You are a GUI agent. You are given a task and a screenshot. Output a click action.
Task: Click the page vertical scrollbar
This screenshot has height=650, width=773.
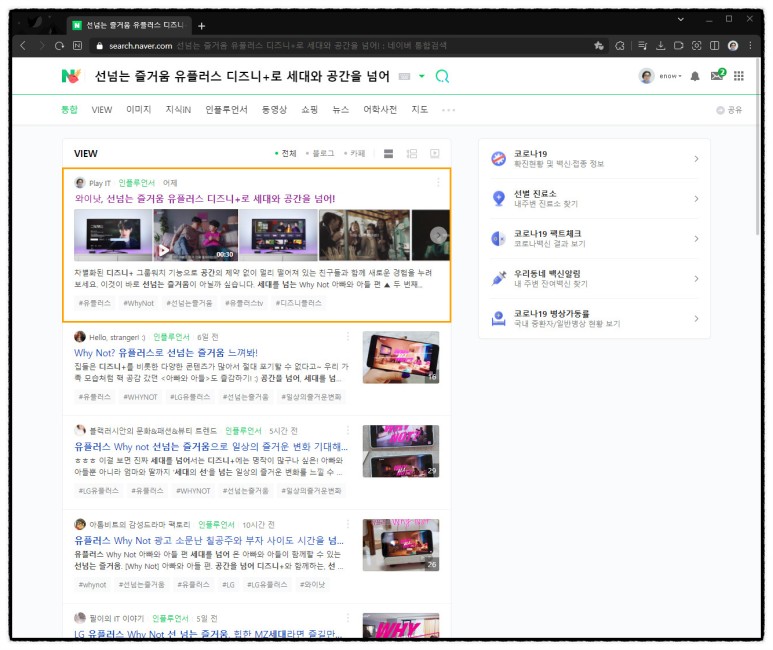[758, 148]
